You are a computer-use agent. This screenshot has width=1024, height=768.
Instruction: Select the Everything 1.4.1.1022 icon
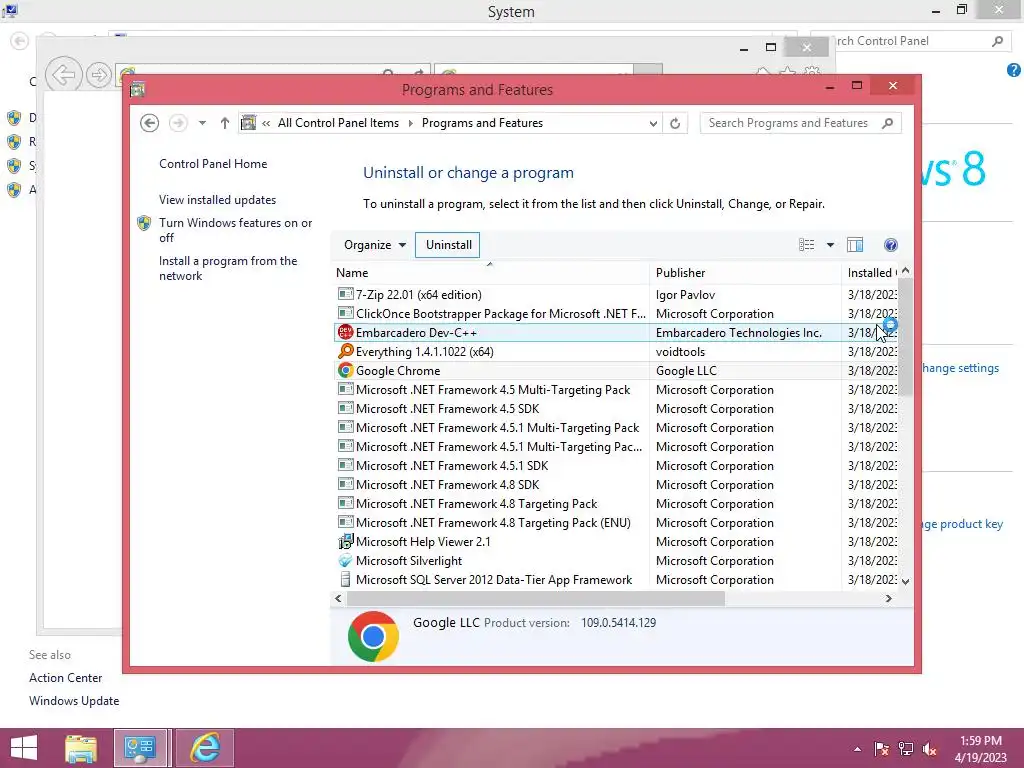coord(345,351)
